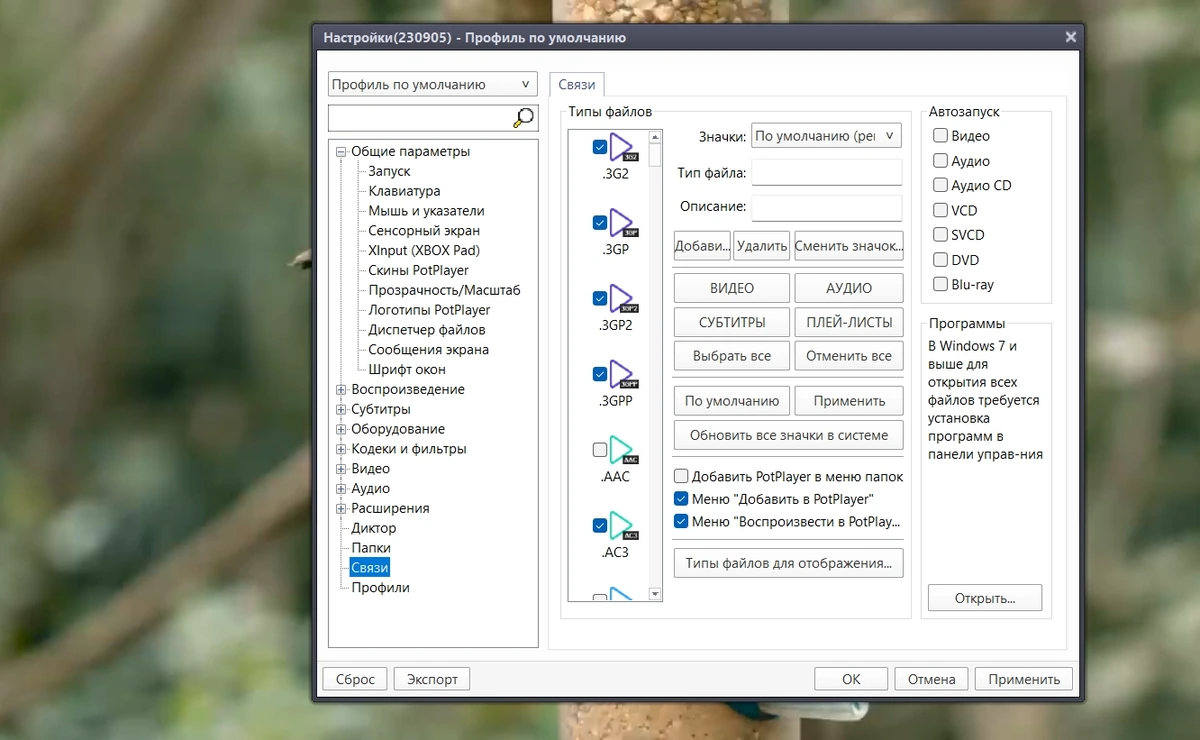Open the 'Значки' icon style dropdown

[x=826, y=136]
